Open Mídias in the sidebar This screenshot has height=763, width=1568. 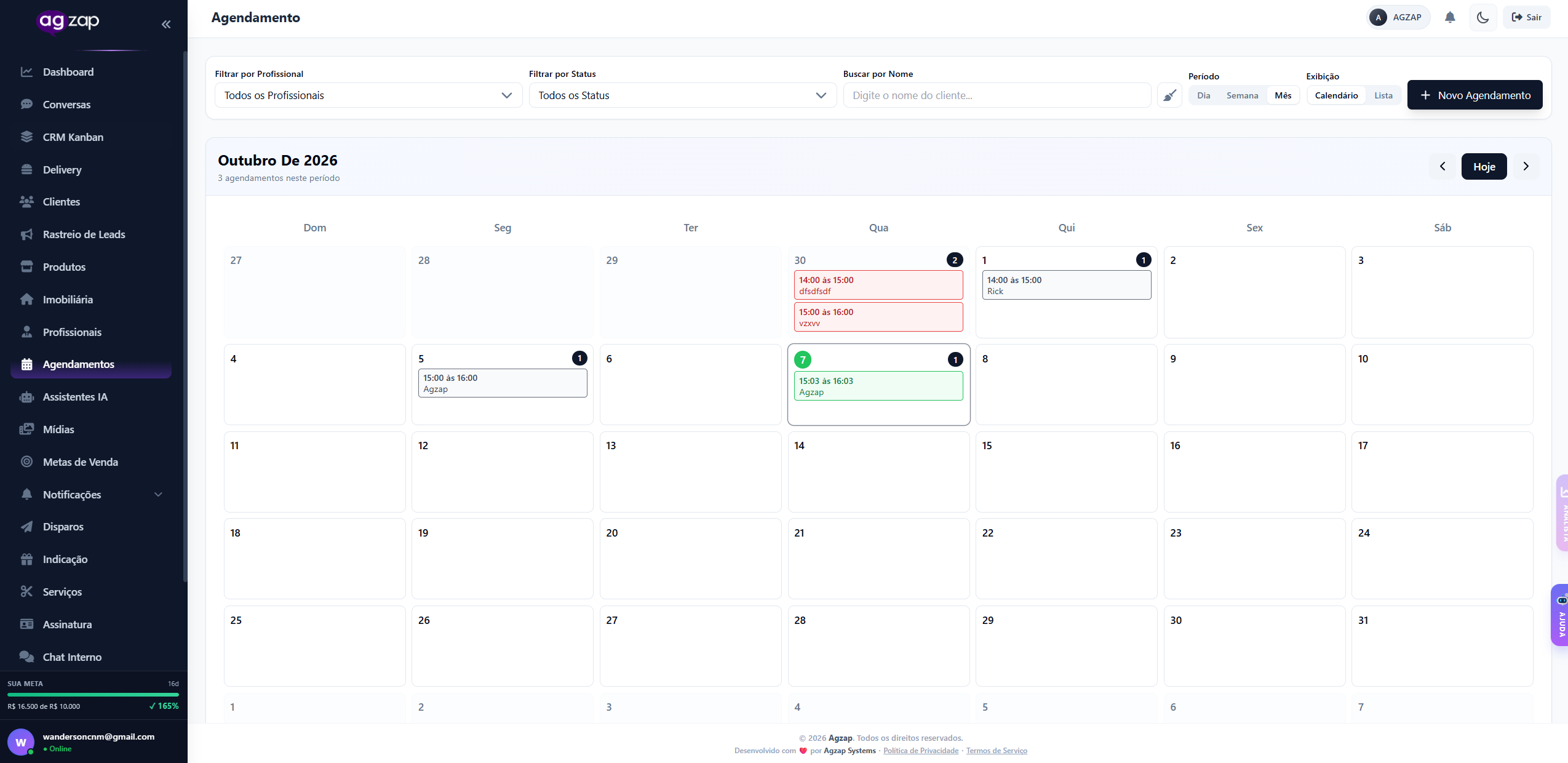click(x=92, y=429)
